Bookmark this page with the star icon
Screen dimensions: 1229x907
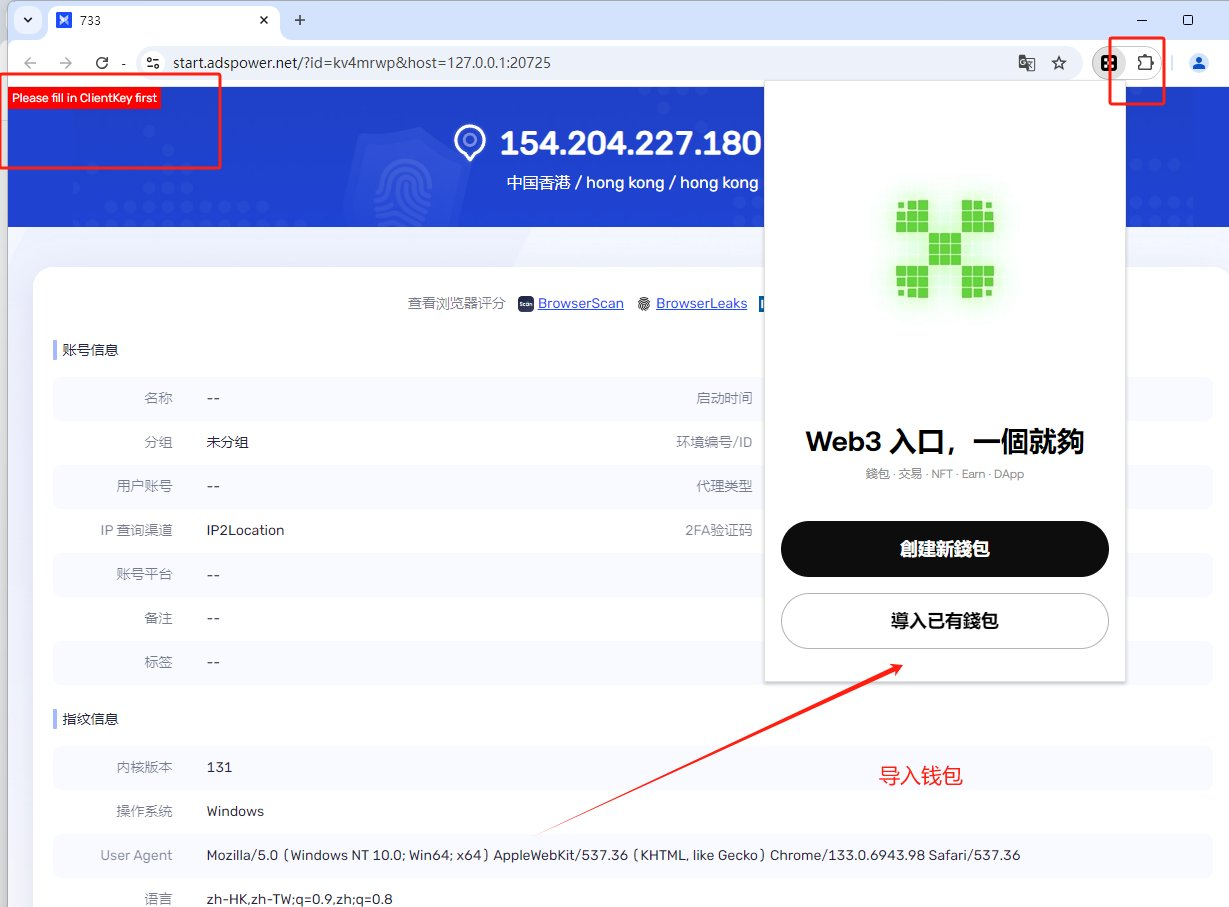[1059, 63]
